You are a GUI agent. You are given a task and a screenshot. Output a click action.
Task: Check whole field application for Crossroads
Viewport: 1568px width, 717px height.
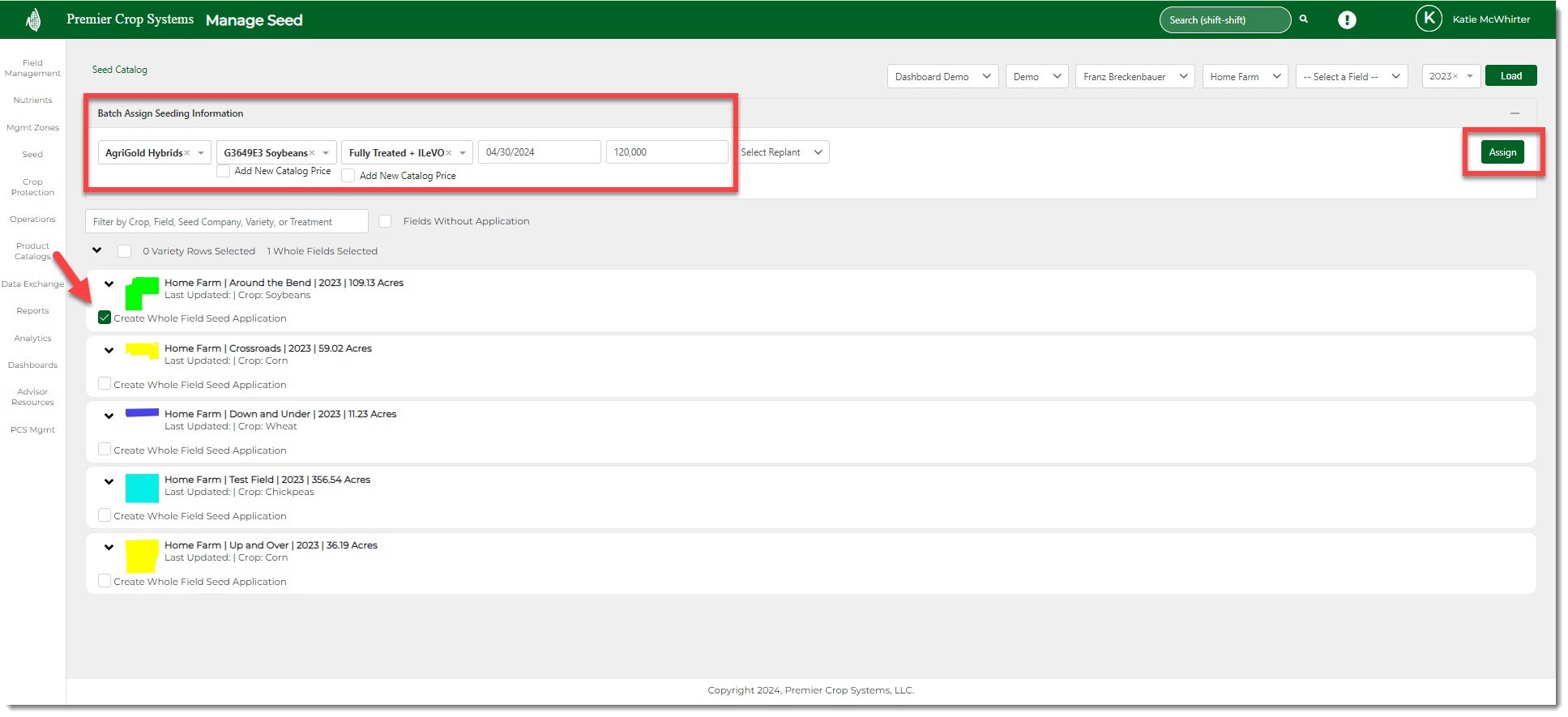pos(105,384)
